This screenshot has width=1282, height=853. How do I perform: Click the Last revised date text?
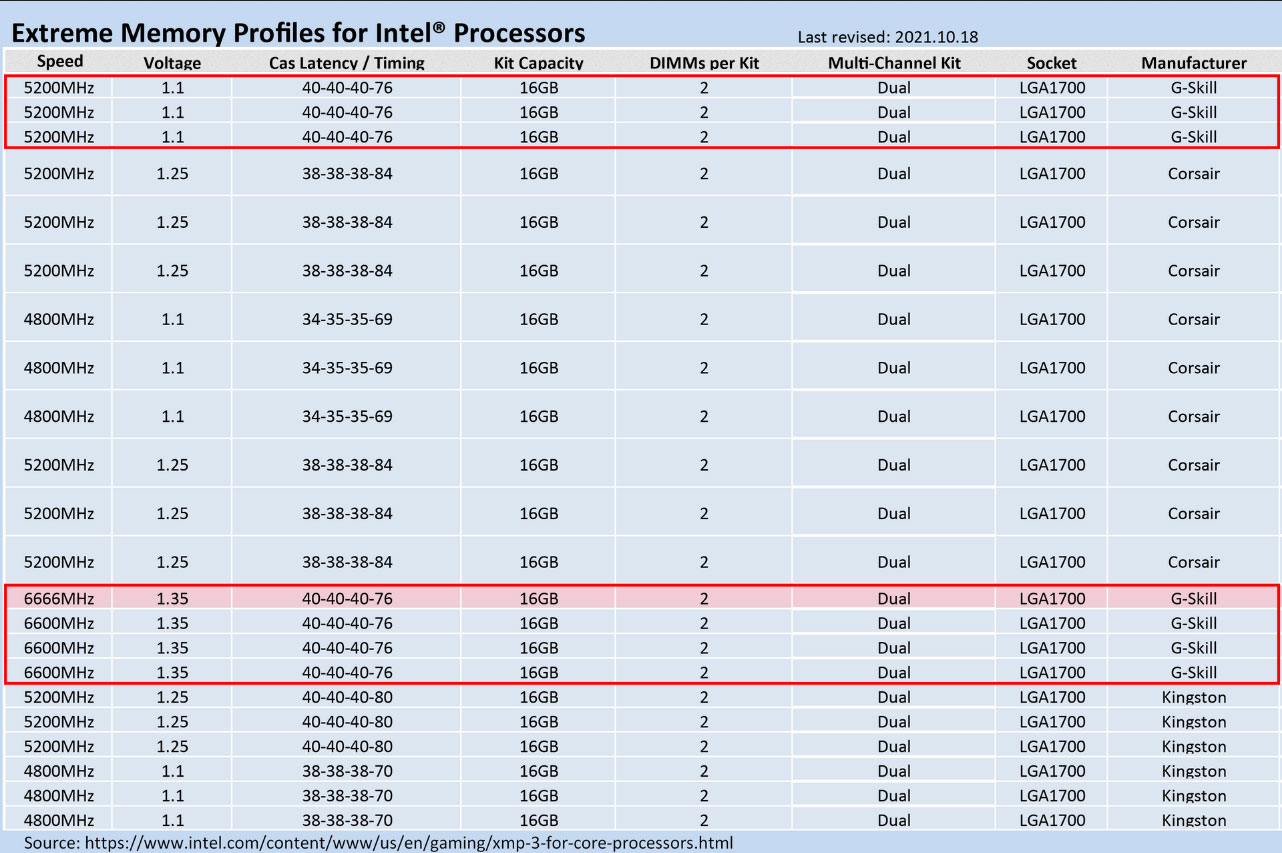coord(887,37)
